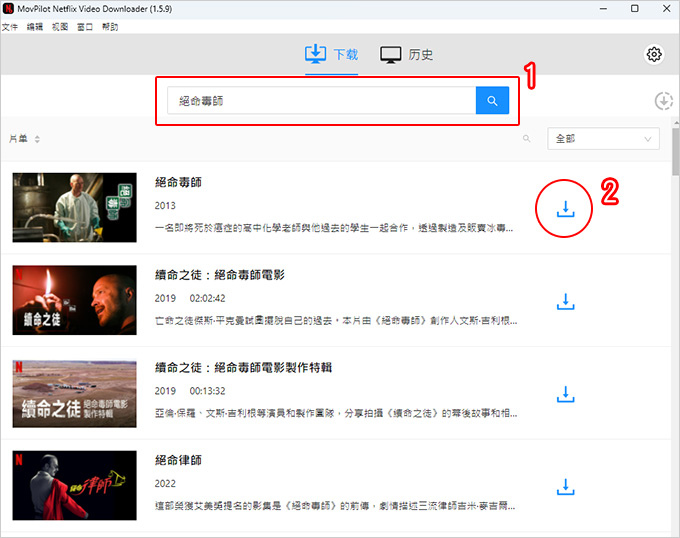
Task: Click the duration 00:13:32
Action: click(207, 391)
